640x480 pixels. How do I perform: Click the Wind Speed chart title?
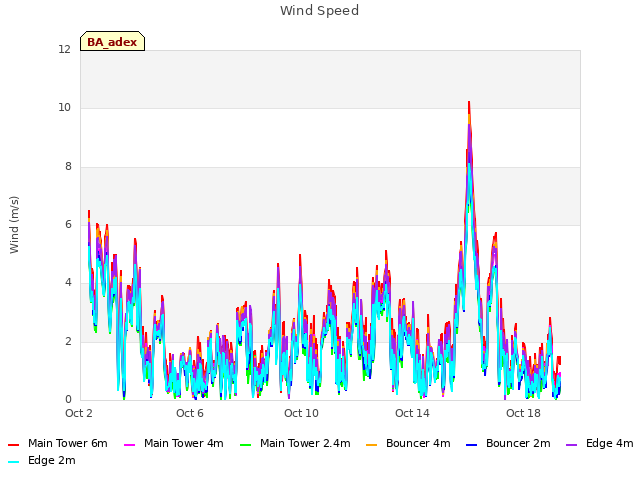pyautogui.click(x=319, y=11)
